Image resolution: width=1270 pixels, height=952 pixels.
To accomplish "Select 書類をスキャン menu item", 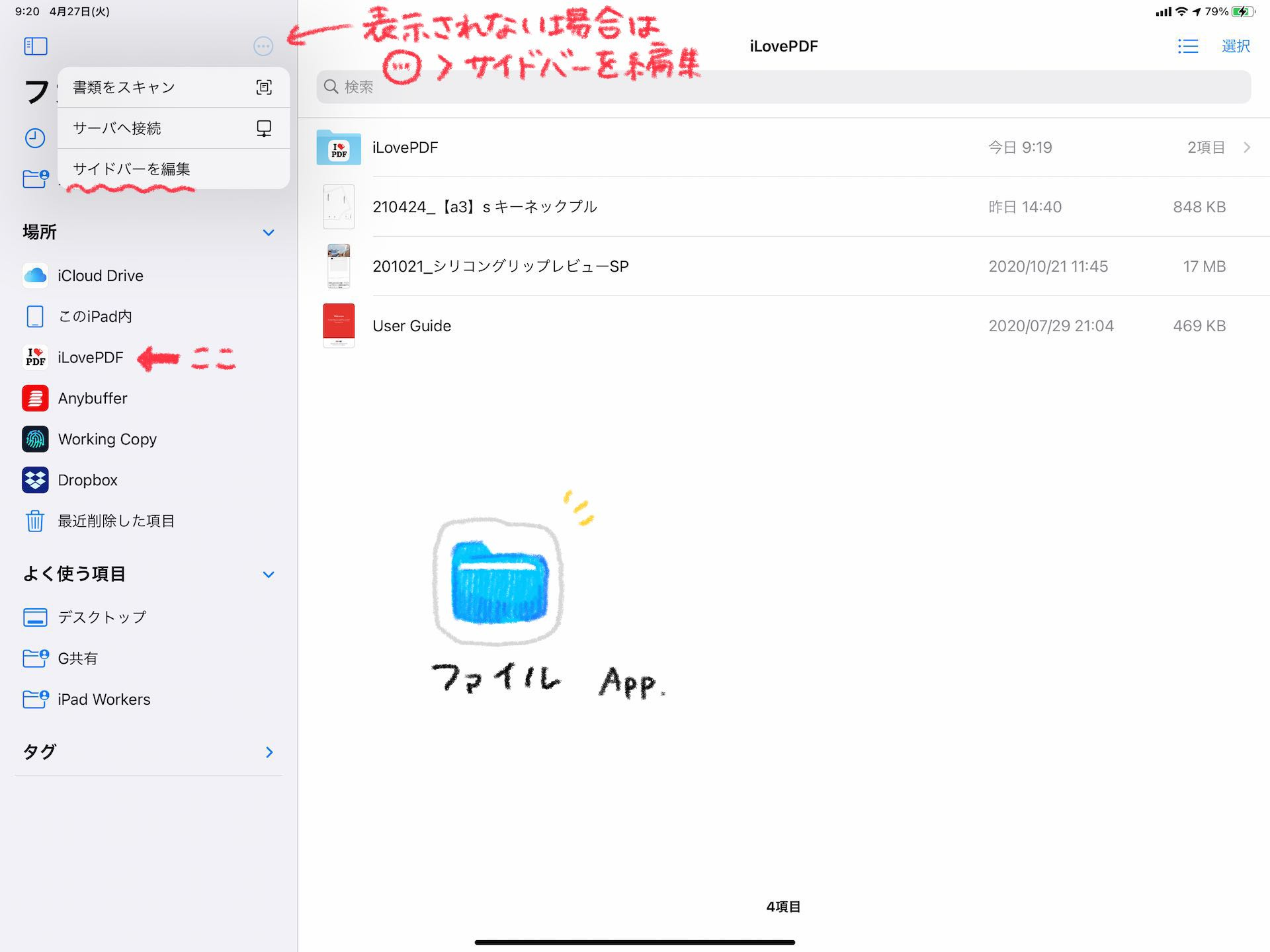I will point(173,87).
